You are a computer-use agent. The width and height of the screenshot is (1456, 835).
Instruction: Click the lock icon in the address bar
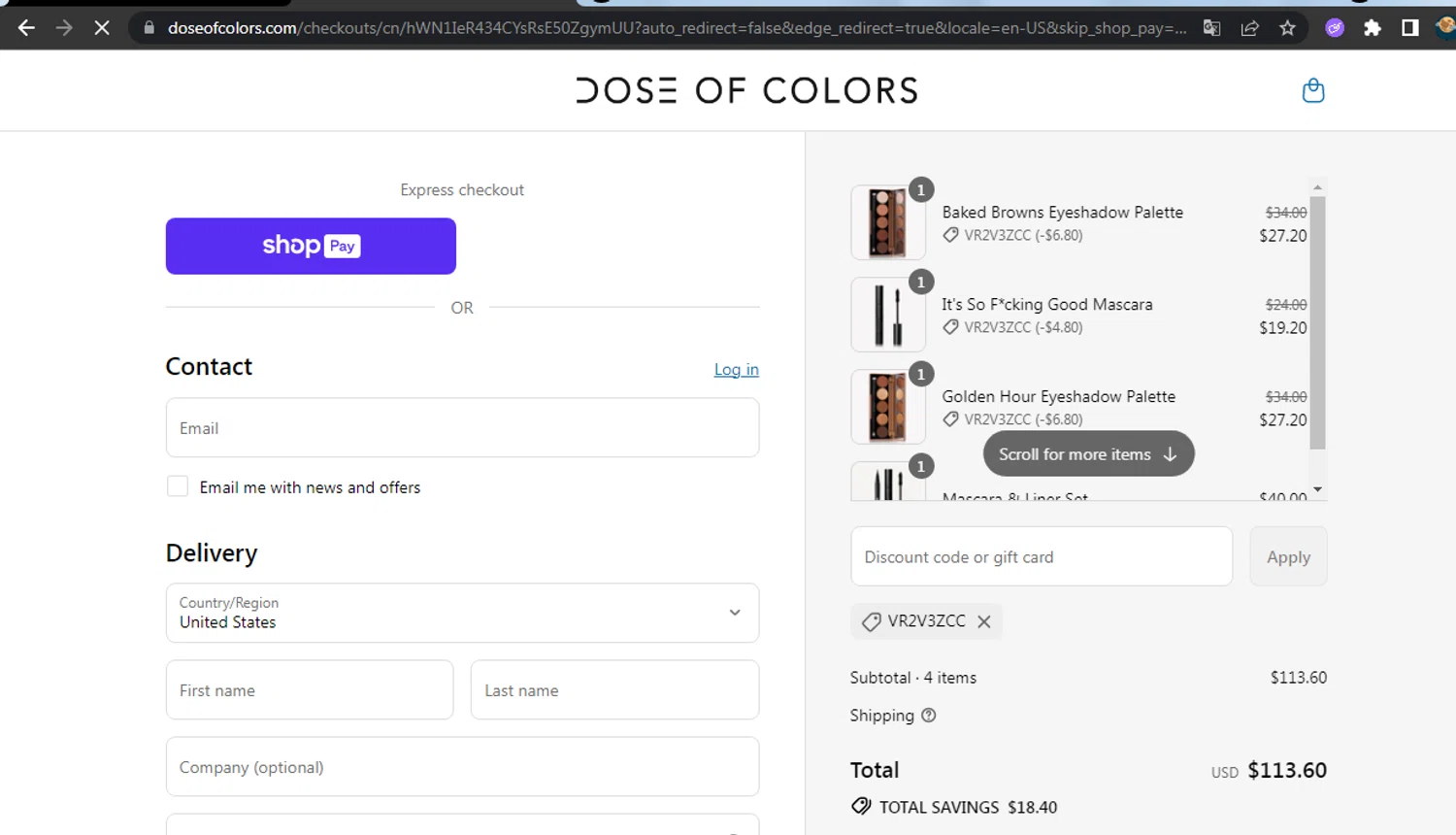click(x=149, y=28)
